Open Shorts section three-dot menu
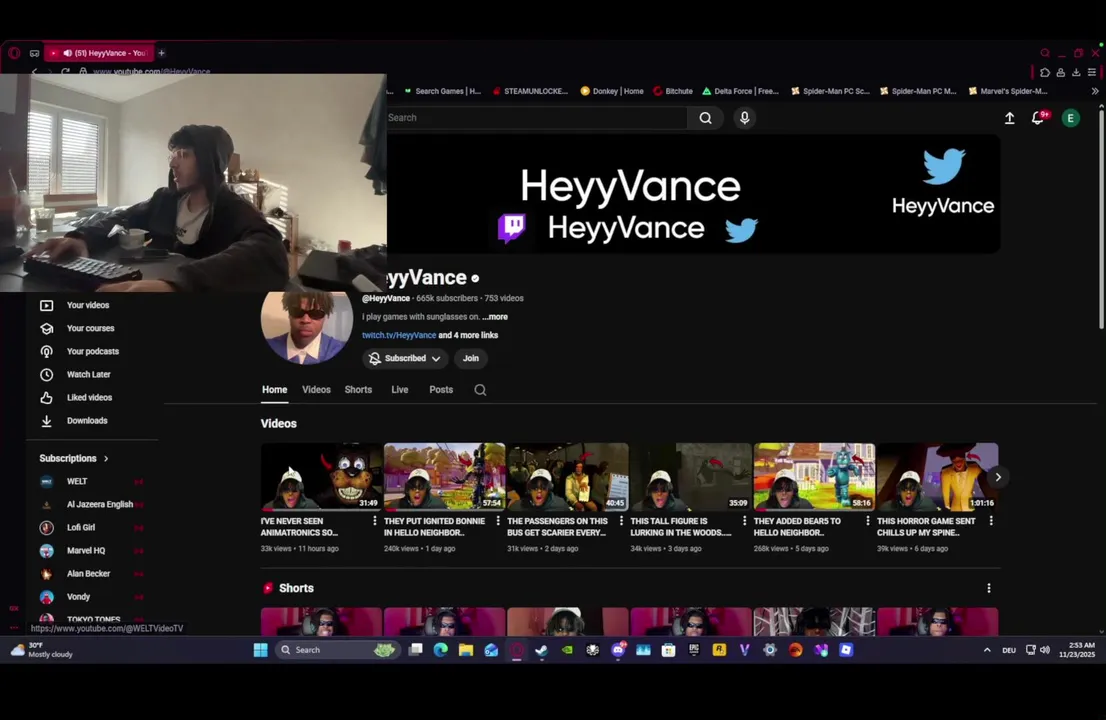 click(989, 588)
